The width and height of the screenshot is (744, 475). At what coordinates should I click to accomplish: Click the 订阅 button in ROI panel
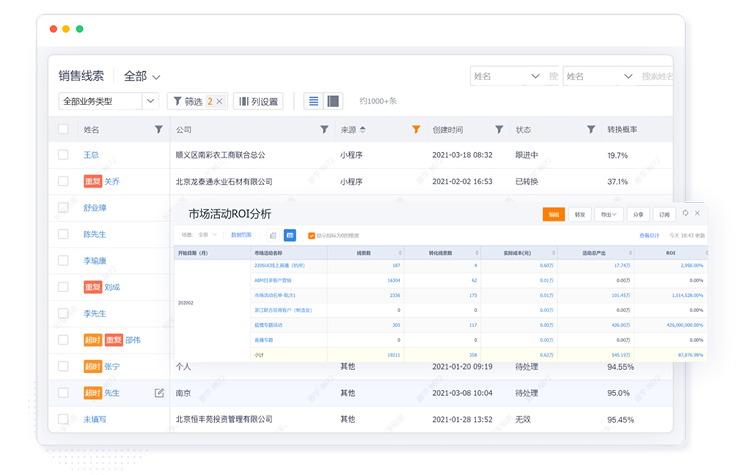pos(664,214)
